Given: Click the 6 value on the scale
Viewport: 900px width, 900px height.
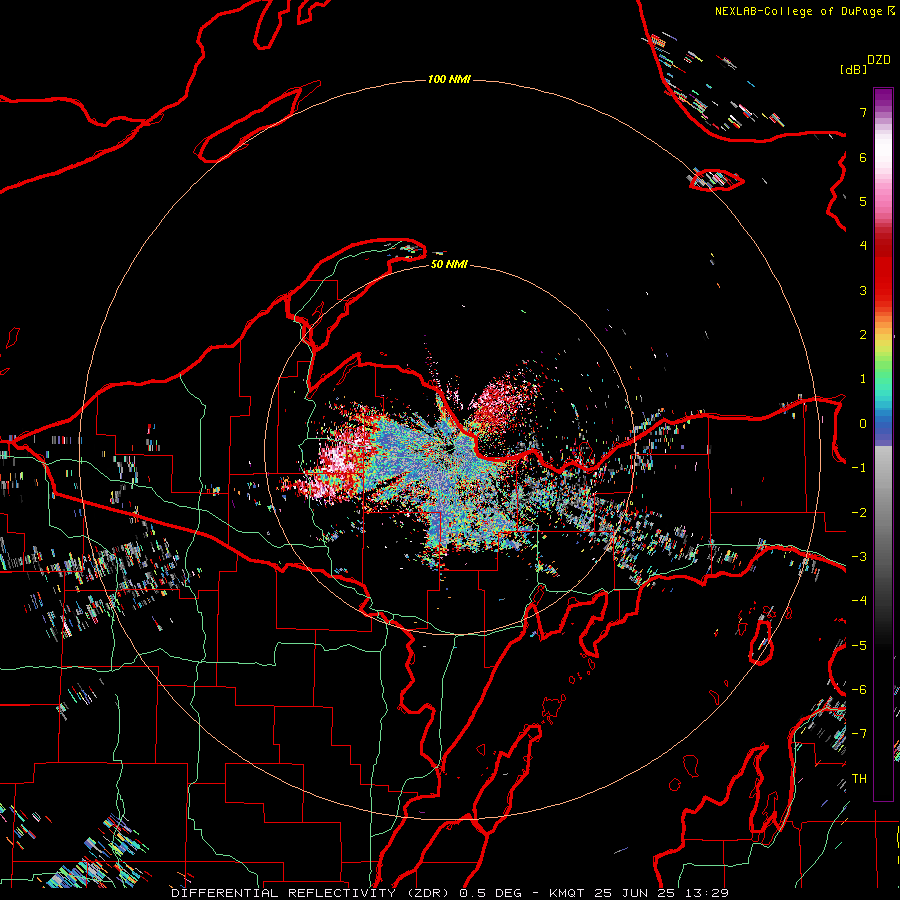Looking at the screenshot, I should 862,157.
